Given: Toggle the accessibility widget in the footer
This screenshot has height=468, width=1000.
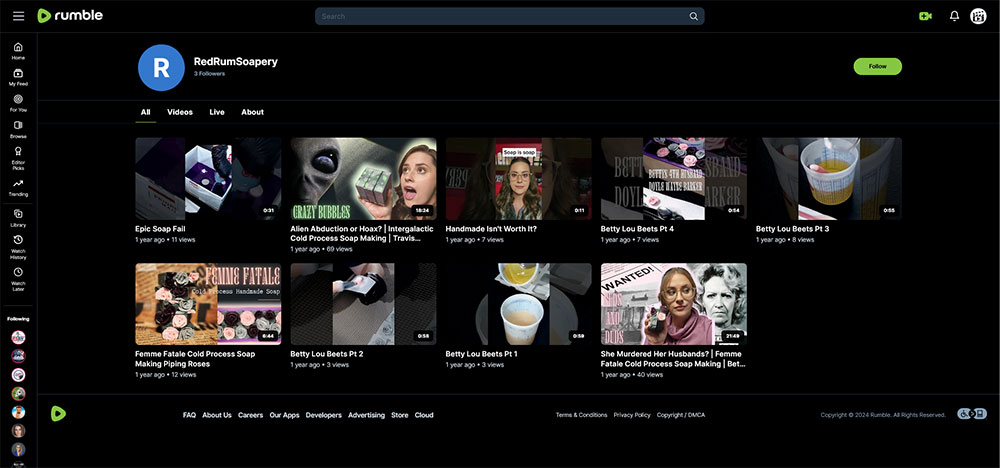Looking at the screenshot, I should point(972,414).
